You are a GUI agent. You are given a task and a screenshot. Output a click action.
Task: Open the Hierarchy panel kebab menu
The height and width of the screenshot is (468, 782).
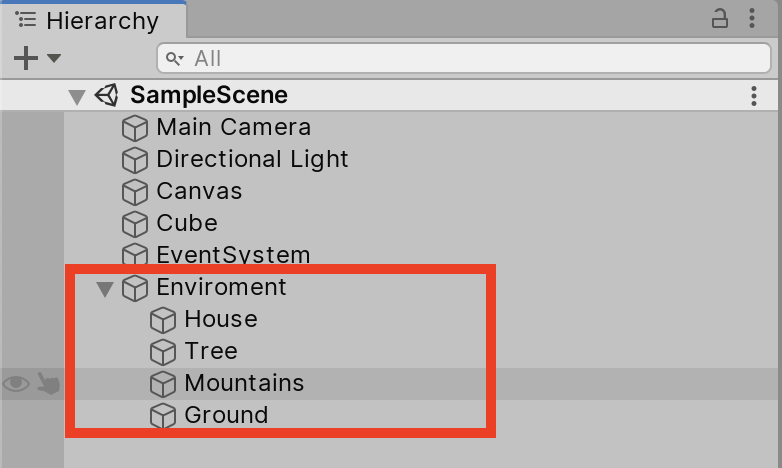point(753,19)
